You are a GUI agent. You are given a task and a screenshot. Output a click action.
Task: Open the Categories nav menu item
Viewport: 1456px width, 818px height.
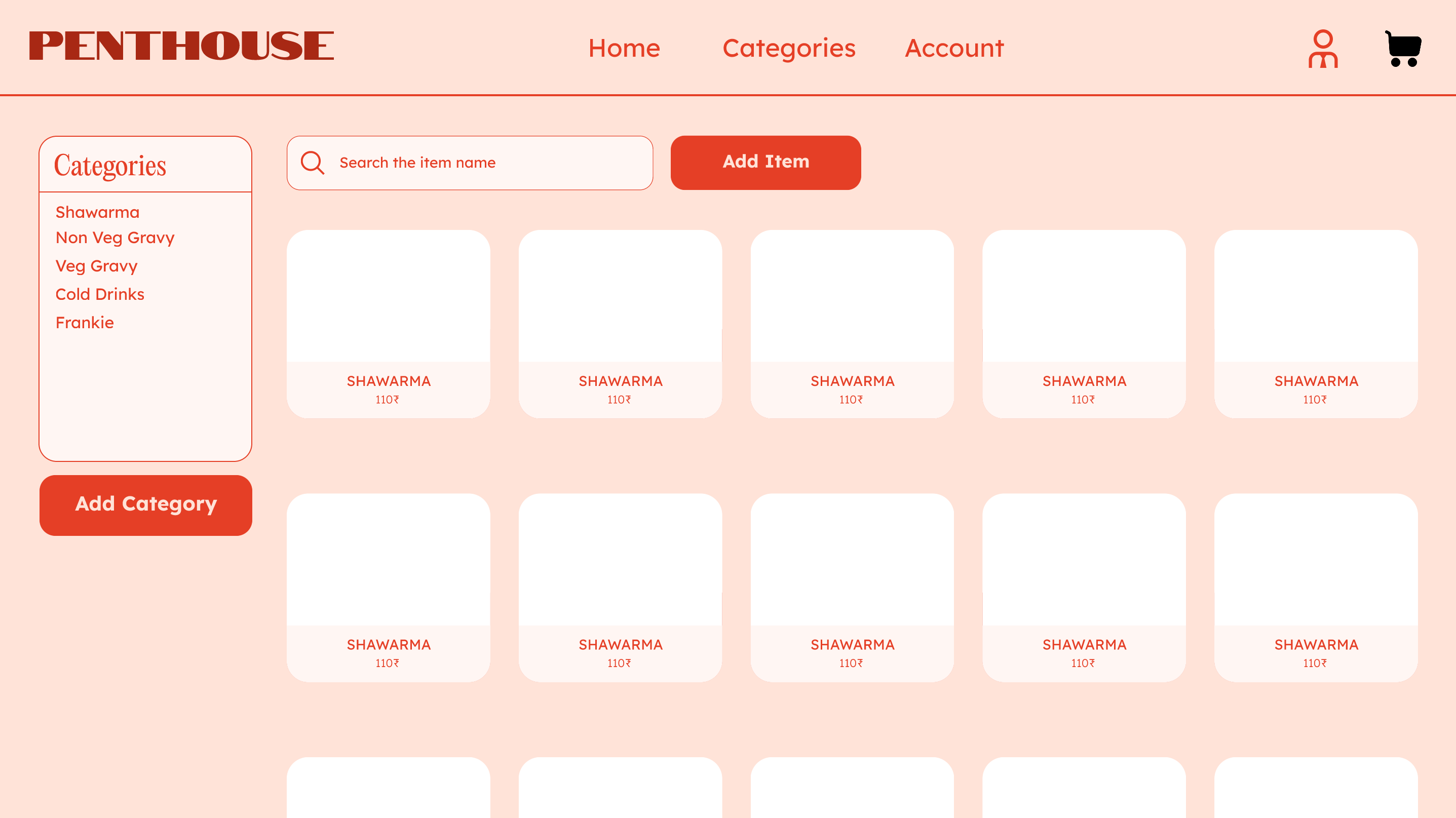(x=789, y=49)
